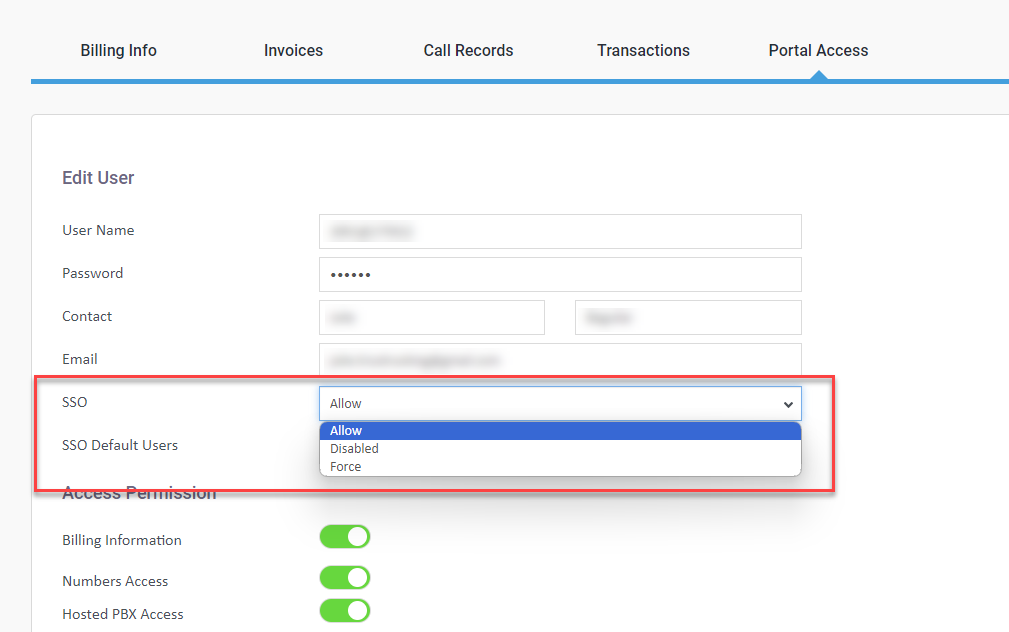Image resolution: width=1009 pixels, height=632 pixels.
Task: Choose Allow from the SSO options list
Action: [346, 431]
